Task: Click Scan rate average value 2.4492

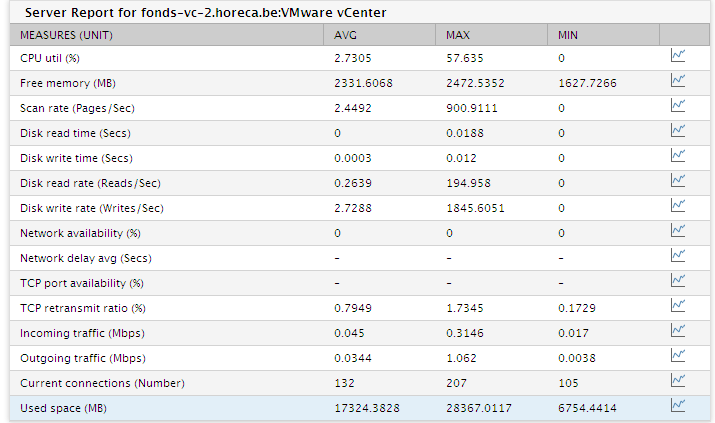Action: pos(352,108)
